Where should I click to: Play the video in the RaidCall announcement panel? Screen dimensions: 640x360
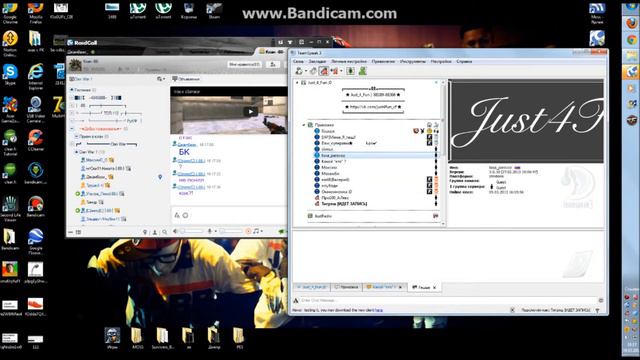point(250,112)
